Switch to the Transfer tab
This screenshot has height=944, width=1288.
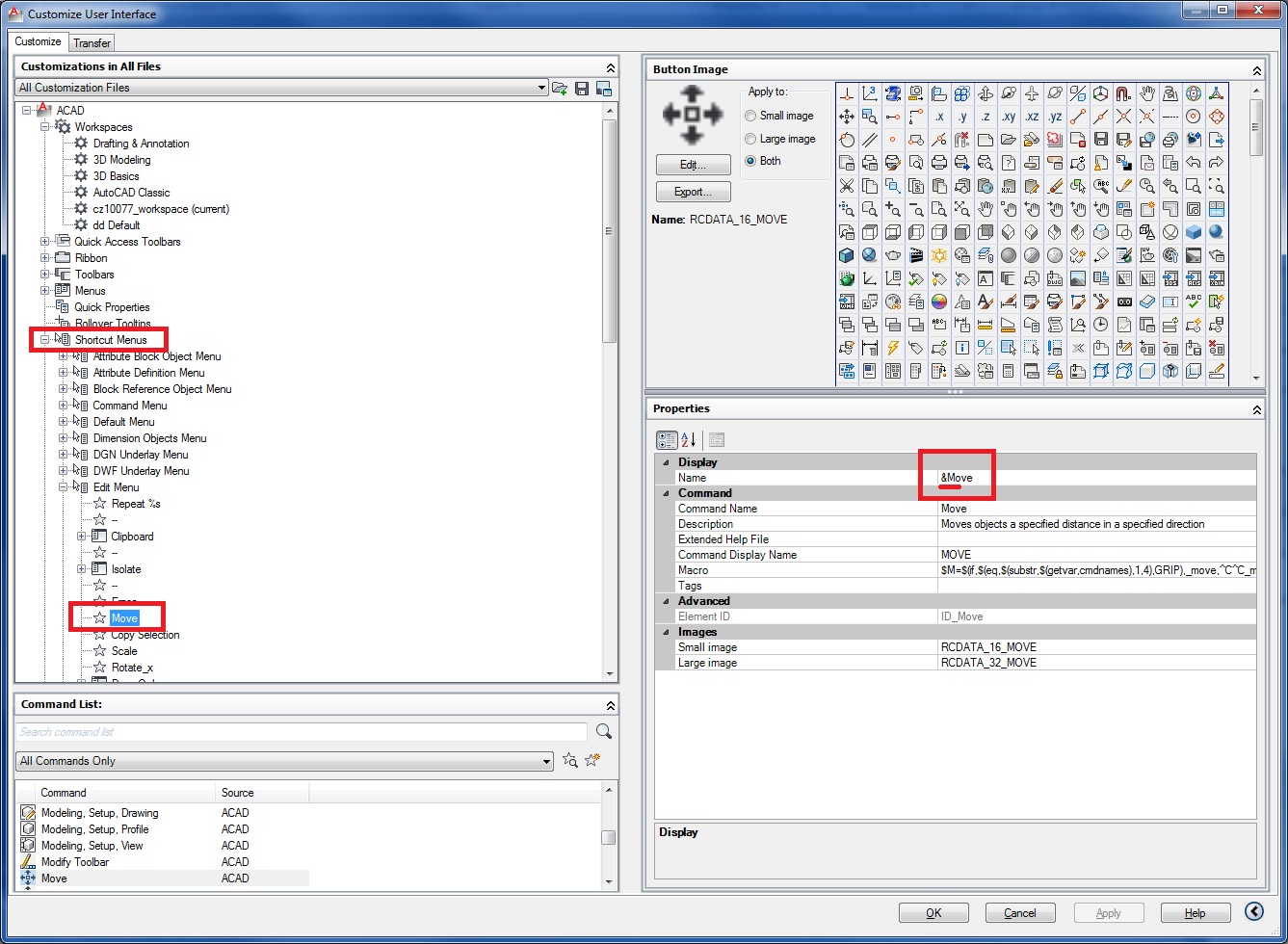[92, 42]
